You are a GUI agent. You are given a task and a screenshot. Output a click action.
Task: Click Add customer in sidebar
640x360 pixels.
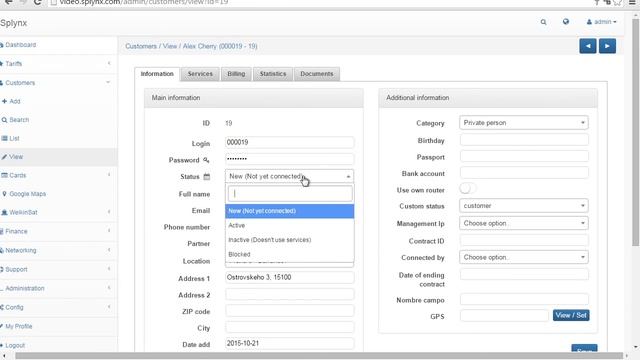(58, 101)
